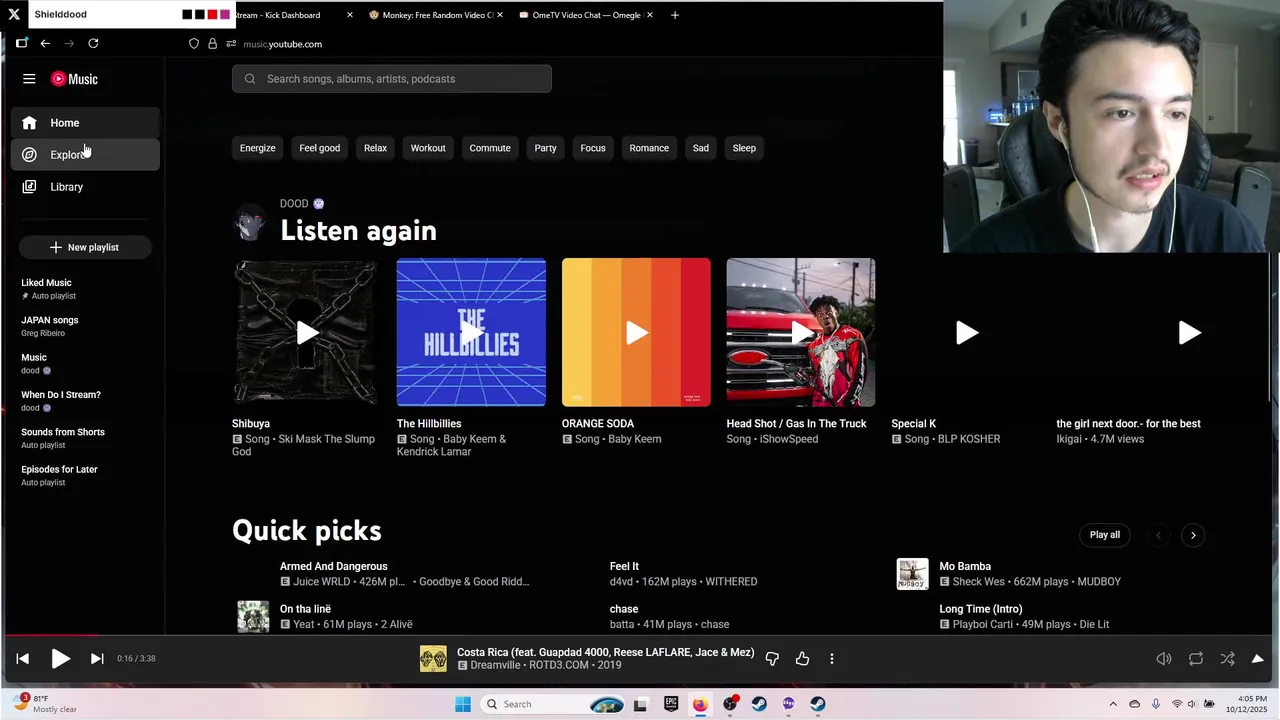
Task: Open the Library section in the sidebar
Action: (x=86, y=187)
